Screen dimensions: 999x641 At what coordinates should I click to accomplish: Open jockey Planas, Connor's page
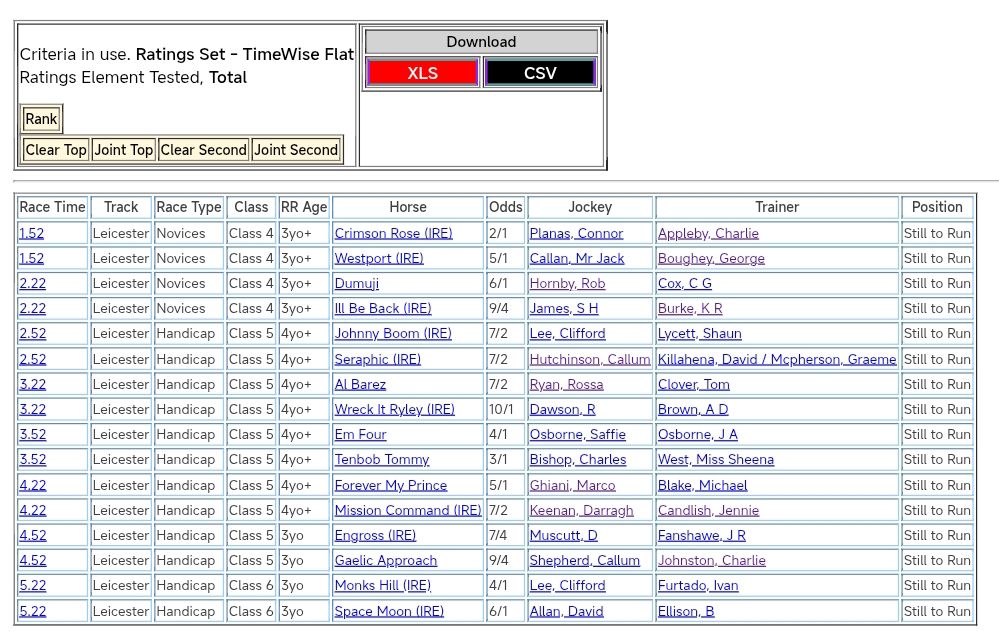576,233
